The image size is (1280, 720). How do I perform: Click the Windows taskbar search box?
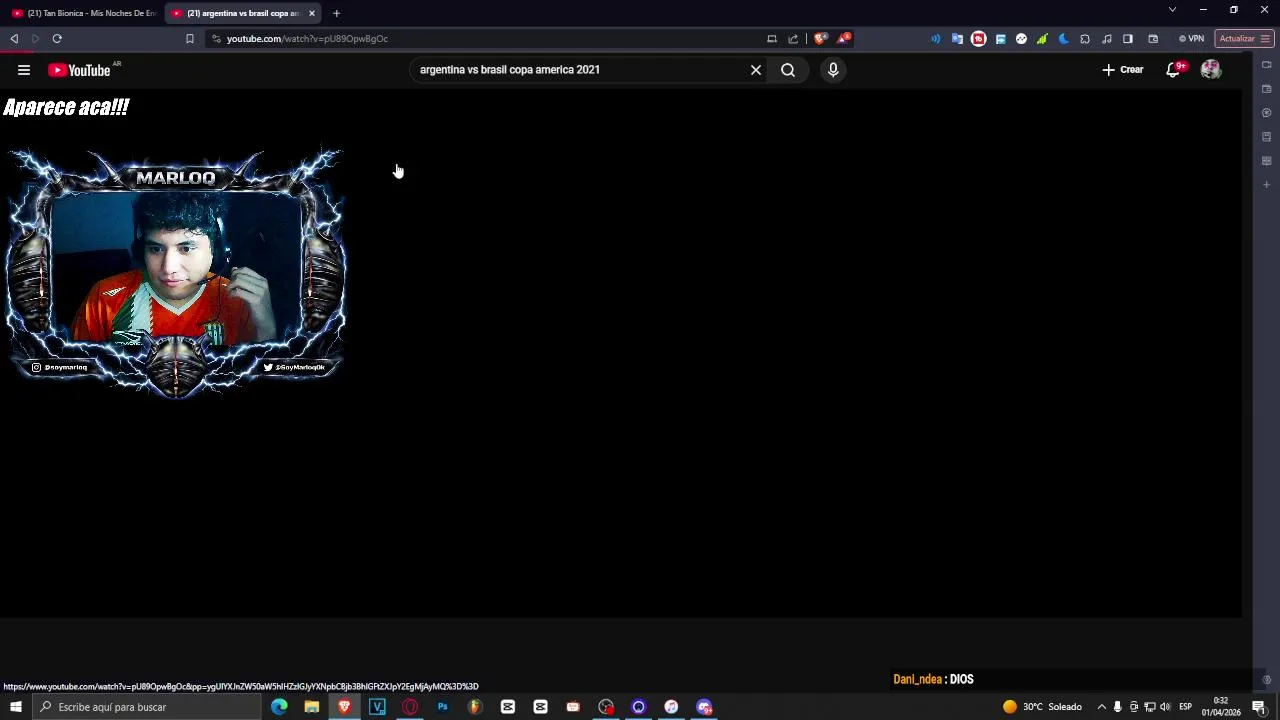tap(146, 707)
